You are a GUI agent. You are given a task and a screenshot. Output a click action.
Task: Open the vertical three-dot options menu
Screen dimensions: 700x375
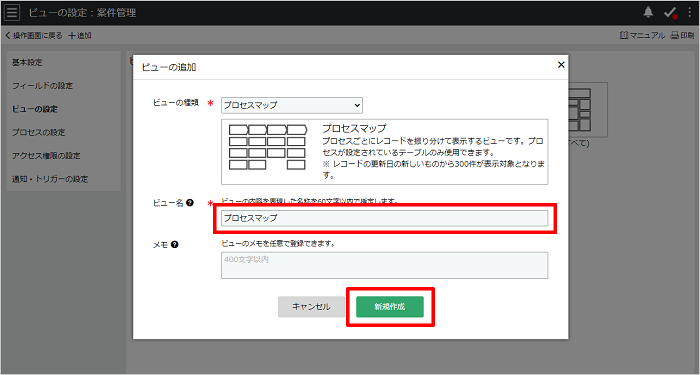click(690, 12)
